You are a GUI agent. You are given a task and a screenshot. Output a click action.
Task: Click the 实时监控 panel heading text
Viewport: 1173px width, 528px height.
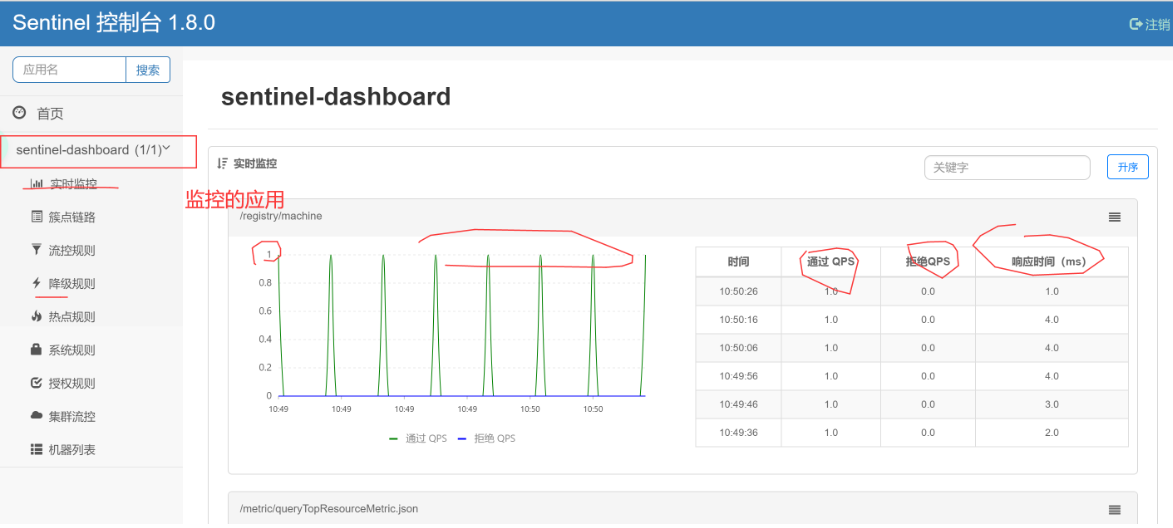[x=255, y=163]
